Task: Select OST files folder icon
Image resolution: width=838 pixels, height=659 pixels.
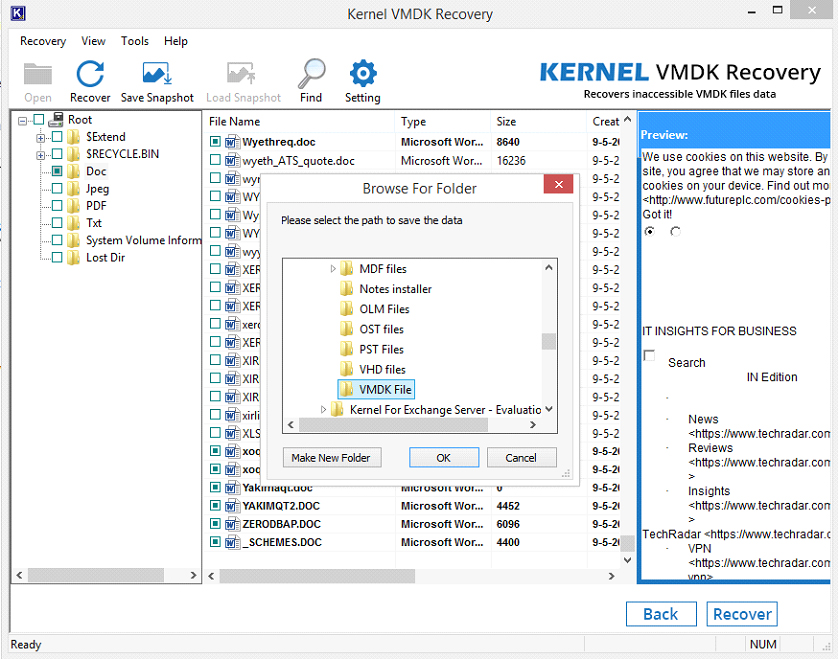Action: [x=346, y=329]
